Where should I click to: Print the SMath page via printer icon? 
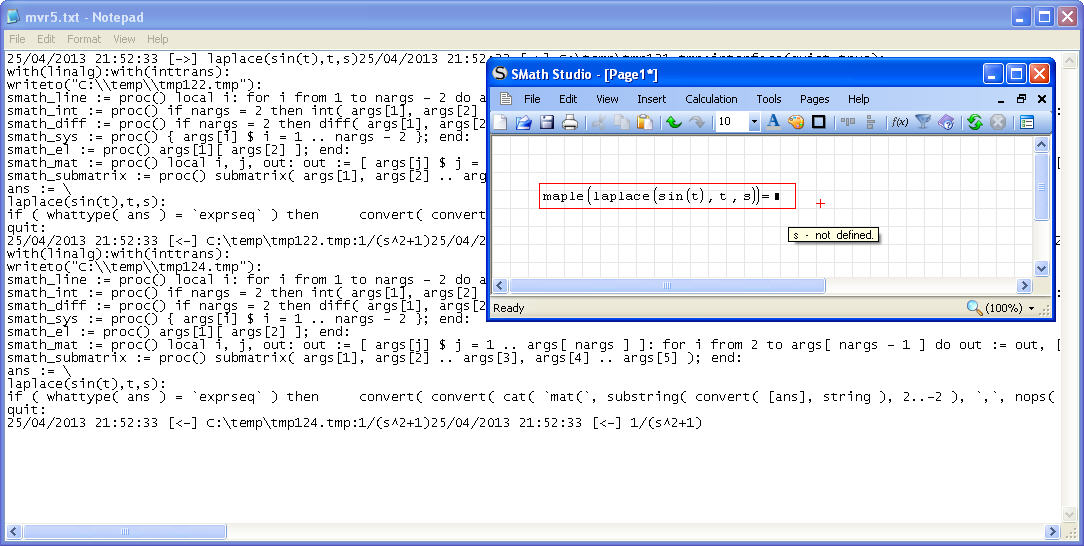[569, 122]
